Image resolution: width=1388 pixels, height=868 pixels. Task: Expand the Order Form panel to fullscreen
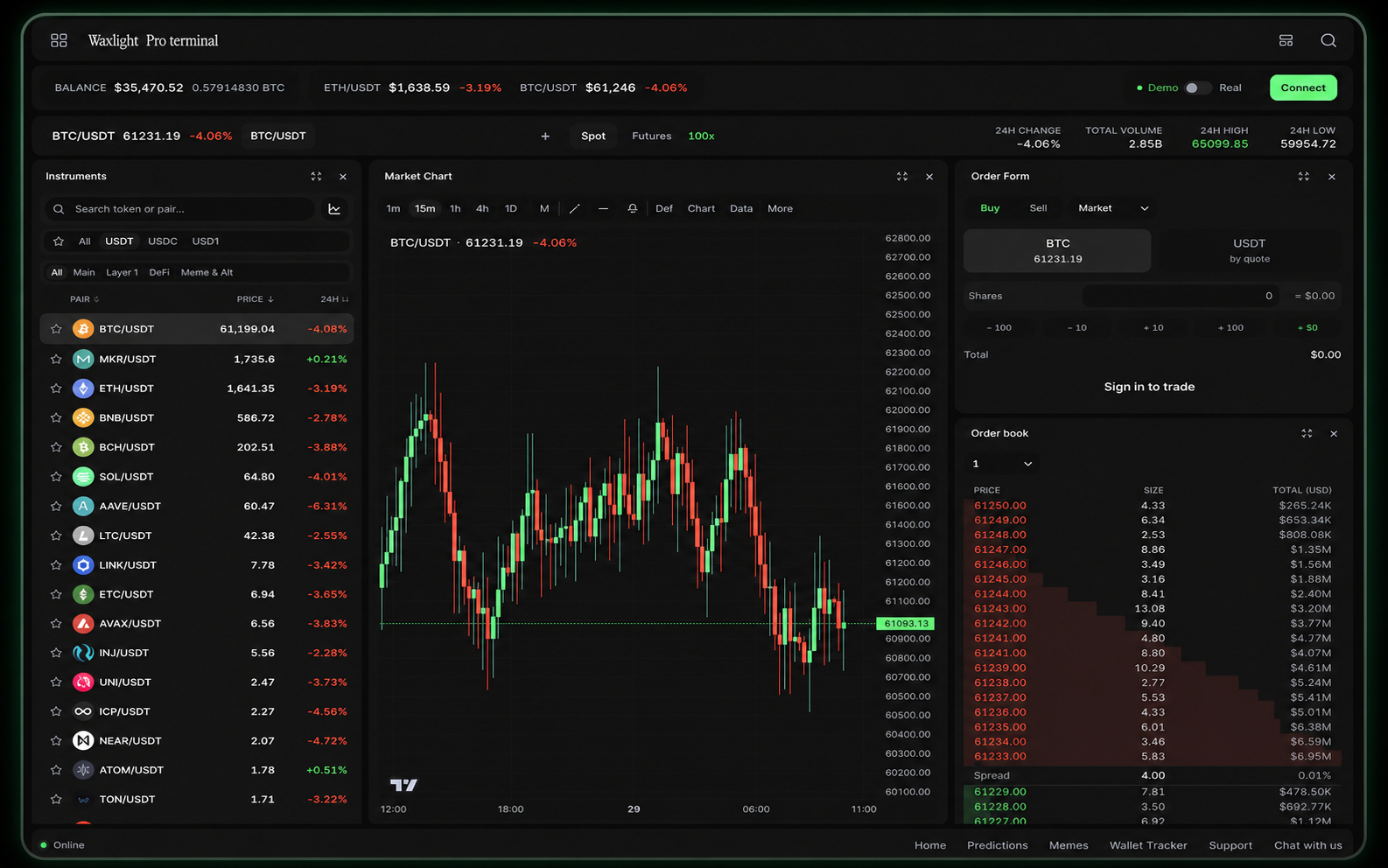[1304, 176]
